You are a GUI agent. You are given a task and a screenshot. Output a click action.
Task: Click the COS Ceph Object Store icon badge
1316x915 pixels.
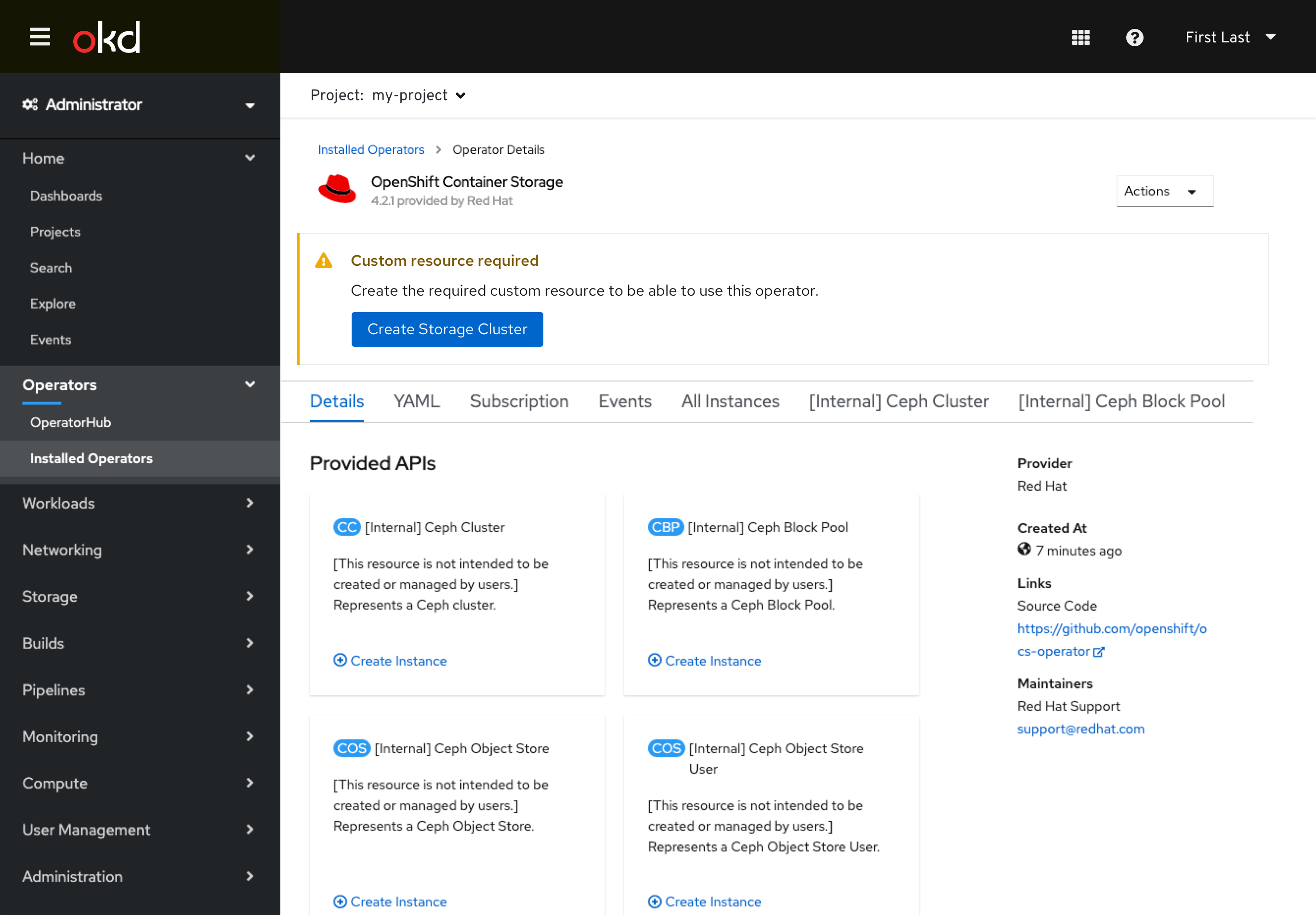click(x=351, y=748)
